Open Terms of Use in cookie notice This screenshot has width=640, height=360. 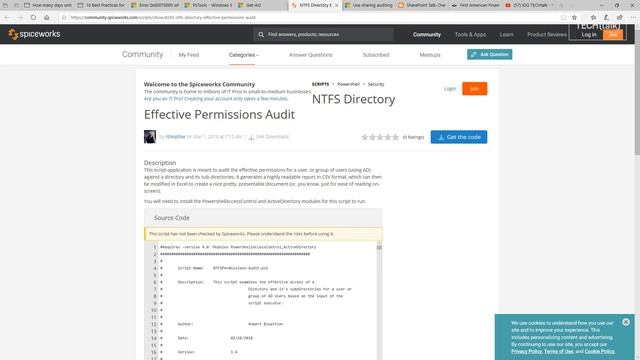(558, 351)
